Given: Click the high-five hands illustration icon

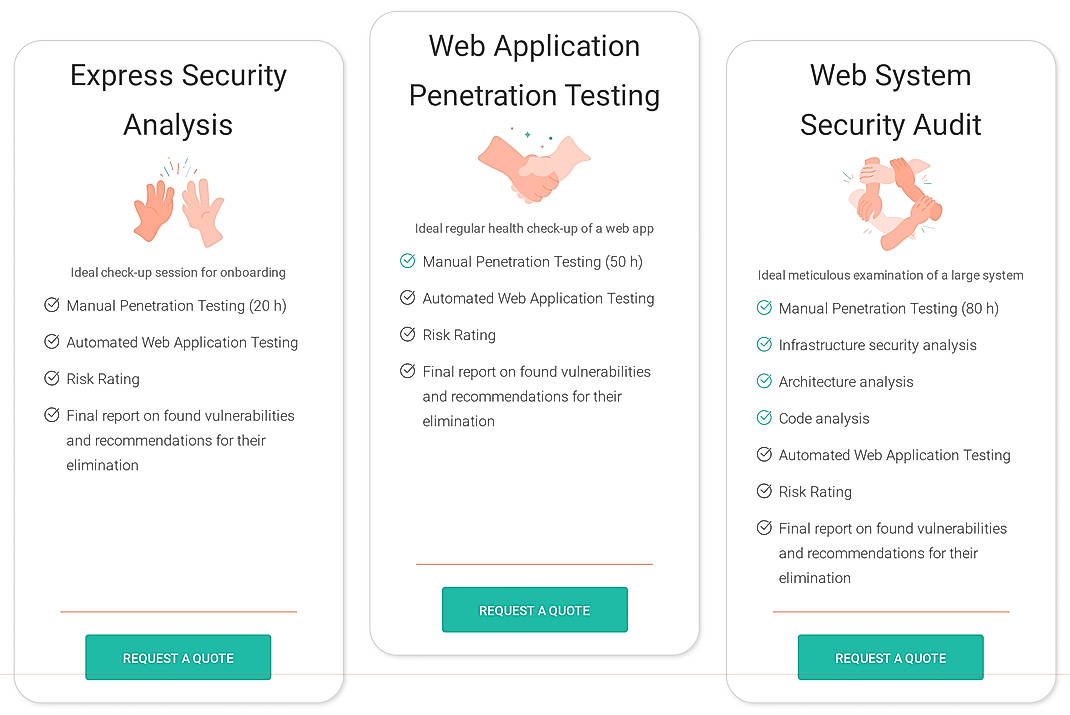Looking at the screenshot, I should (x=178, y=200).
